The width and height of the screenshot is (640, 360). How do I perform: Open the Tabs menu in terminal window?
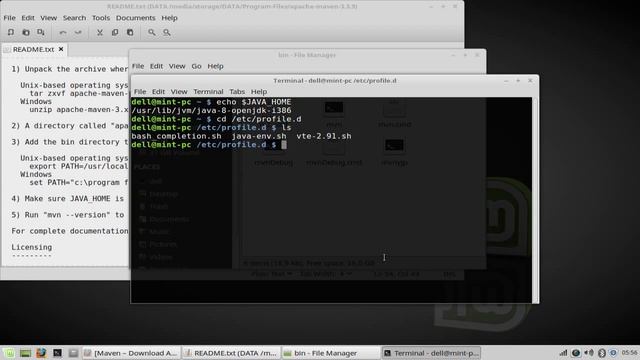click(x=237, y=91)
